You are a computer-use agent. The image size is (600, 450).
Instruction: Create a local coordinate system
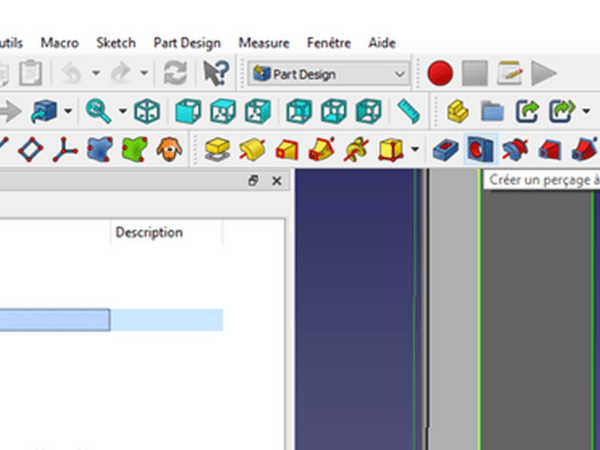(64, 150)
